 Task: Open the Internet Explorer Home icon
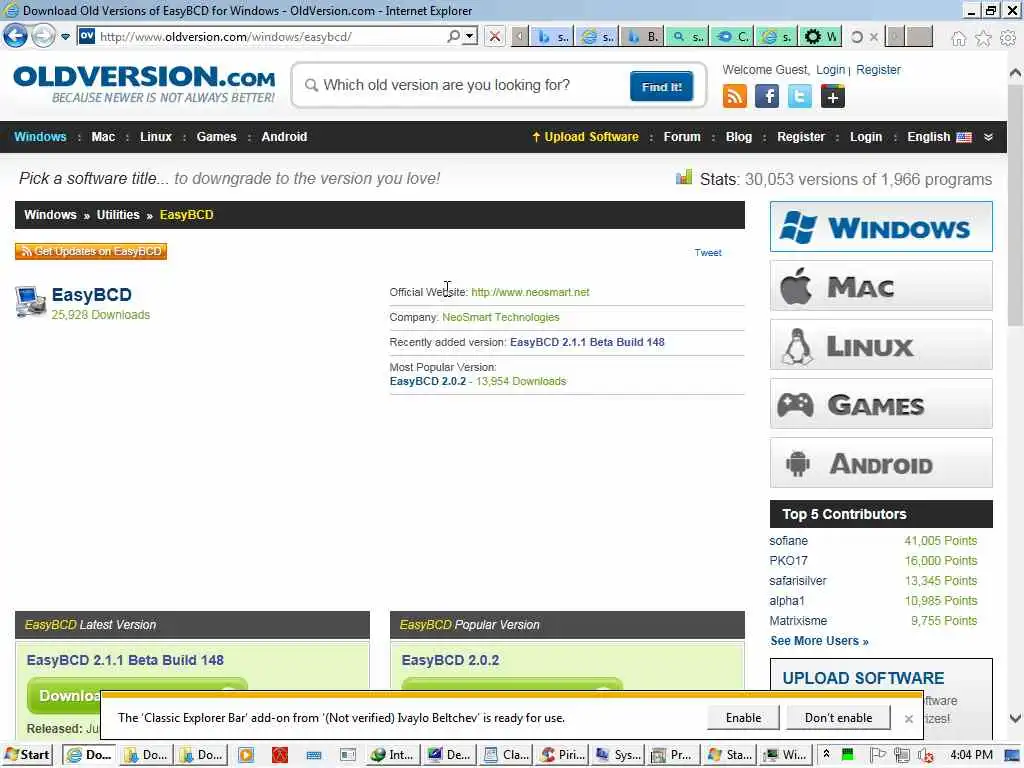[958, 39]
